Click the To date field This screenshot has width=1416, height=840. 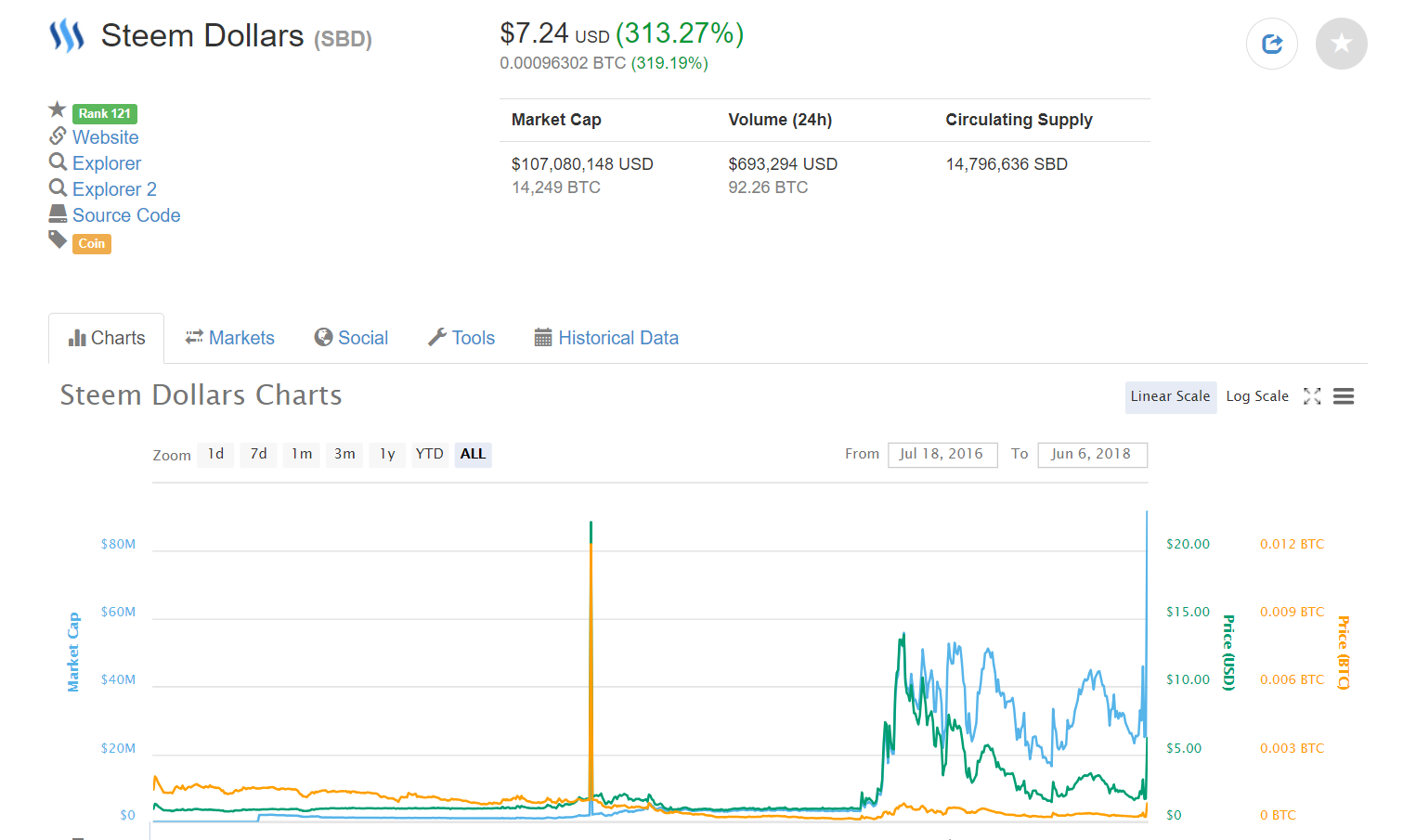click(x=1092, y=454)
